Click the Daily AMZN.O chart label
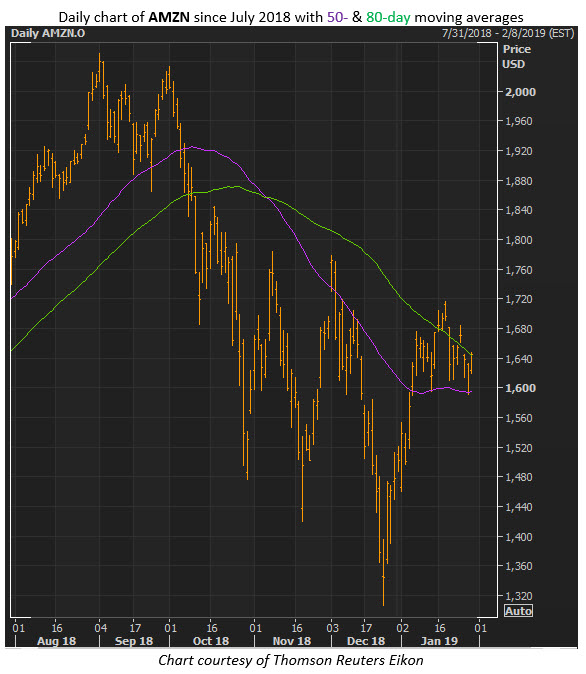586x674 pixels. pos(48,33)
